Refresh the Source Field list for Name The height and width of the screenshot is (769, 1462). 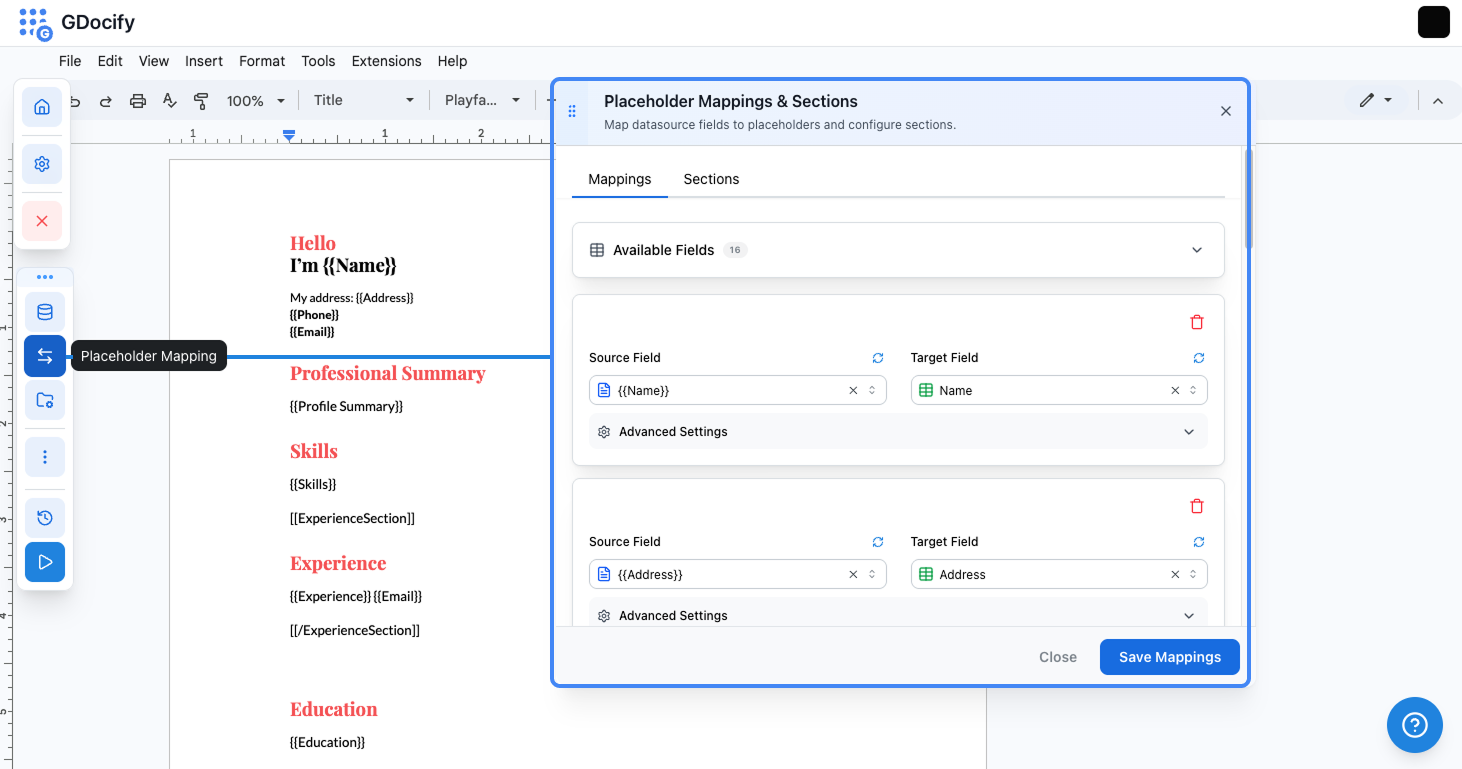(x=877, y=358)
